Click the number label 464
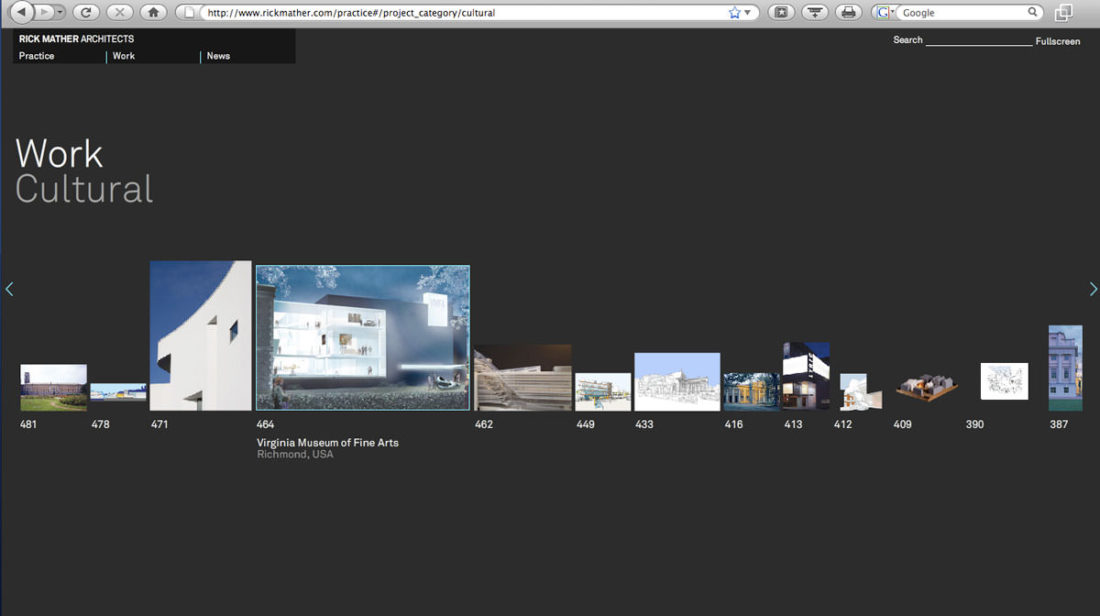Viewport: 1100px width, 616px height. pyautogui.click(x=265, y=424)
